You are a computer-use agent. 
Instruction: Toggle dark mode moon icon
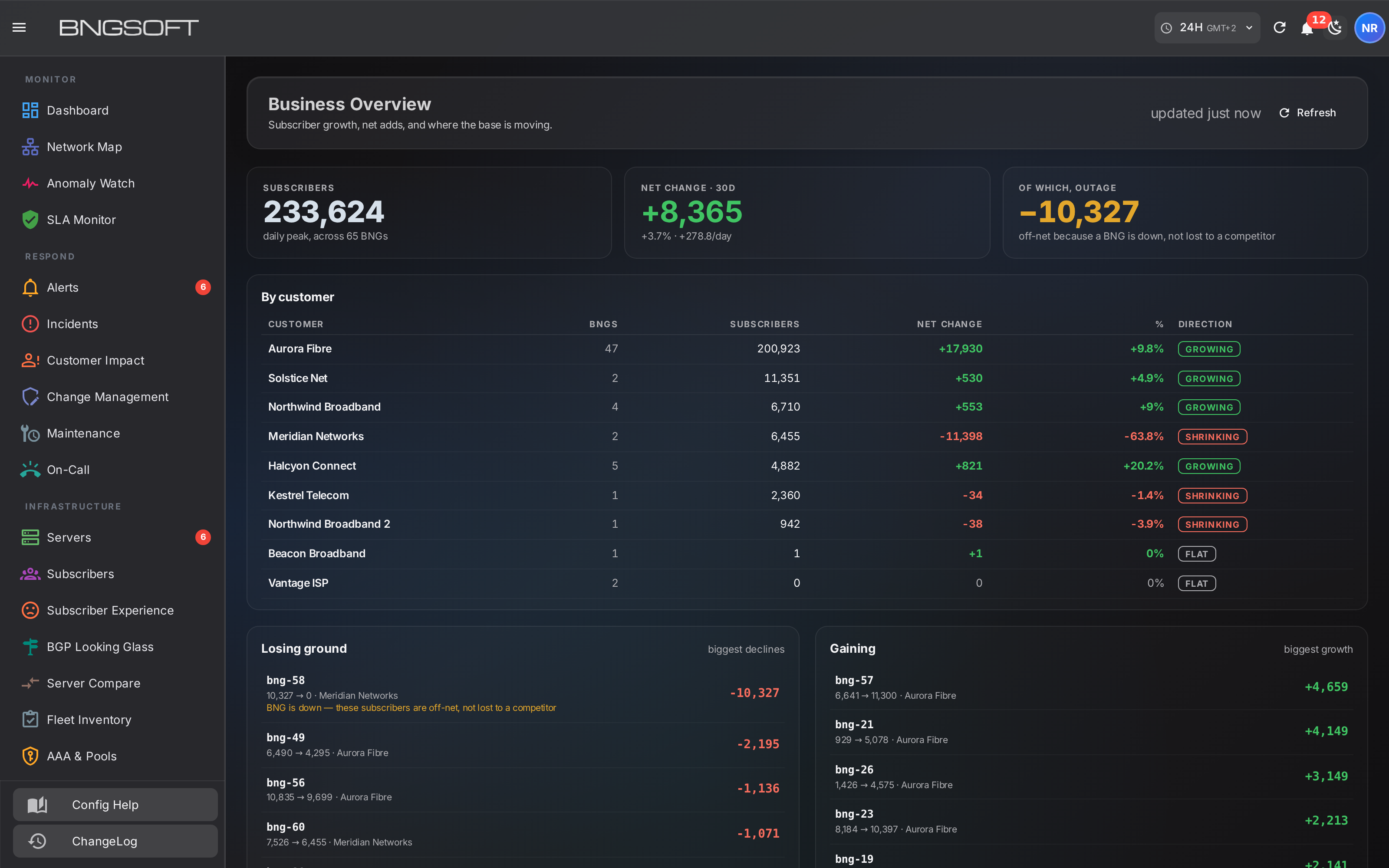pyautogui.click(x=1335, y=27)
